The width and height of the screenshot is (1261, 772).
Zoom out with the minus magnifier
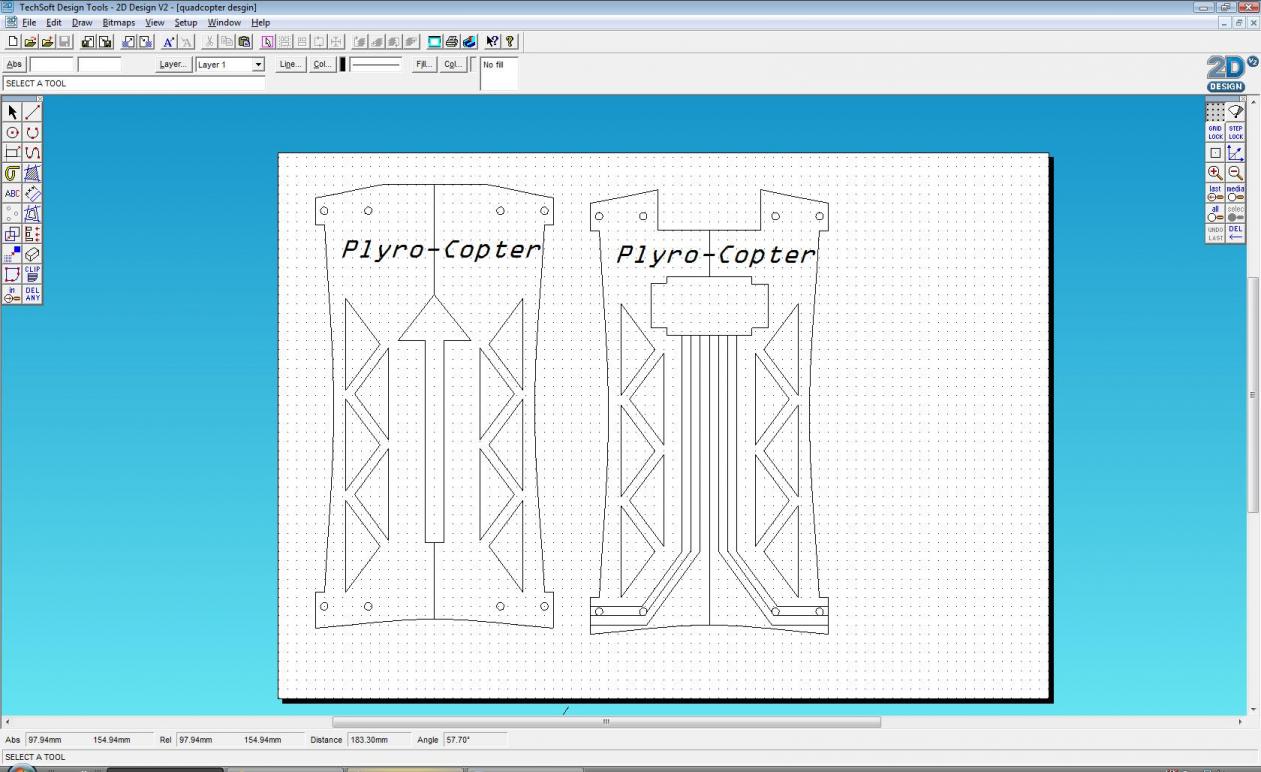click(x=1235, y=172)
